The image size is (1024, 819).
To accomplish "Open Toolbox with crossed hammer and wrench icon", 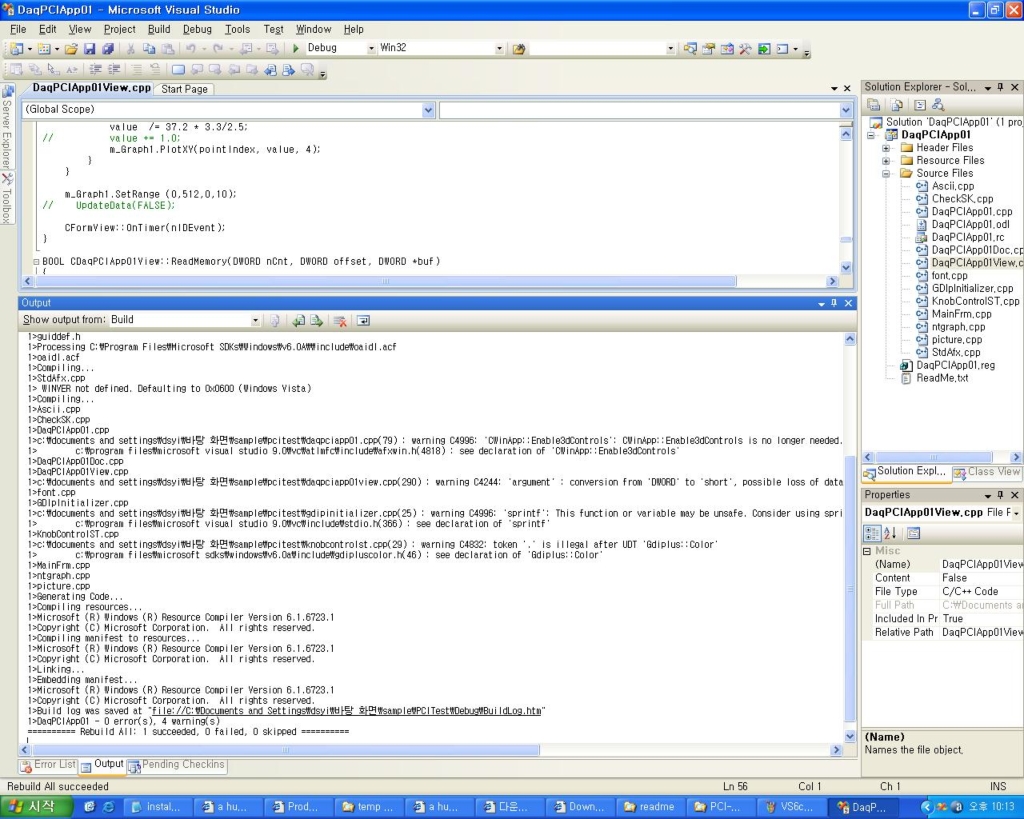I will click(x=745, y=49).
